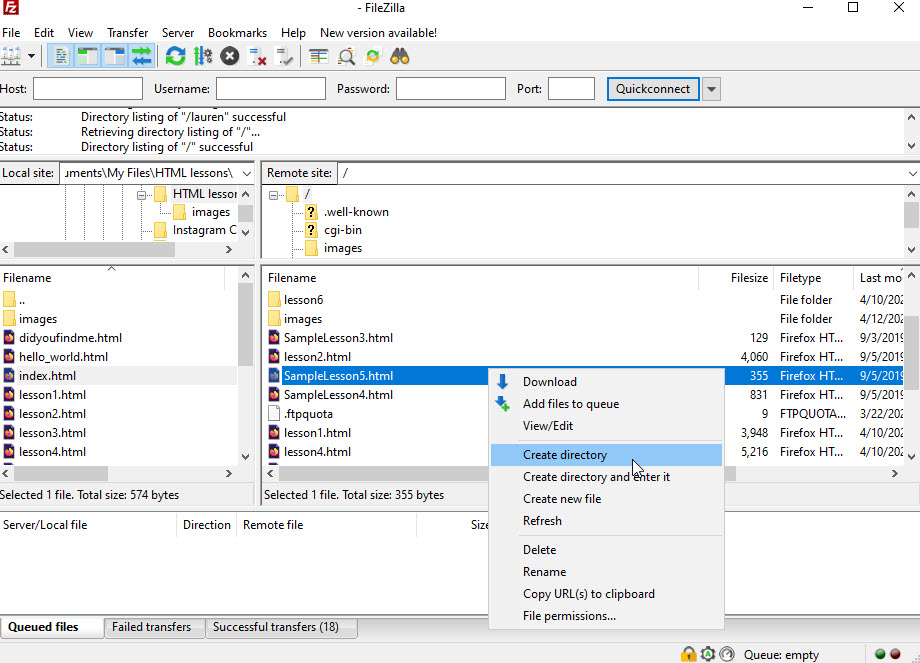
Task: Click the message log scrollbar down arrow
Action: [911, 146]
